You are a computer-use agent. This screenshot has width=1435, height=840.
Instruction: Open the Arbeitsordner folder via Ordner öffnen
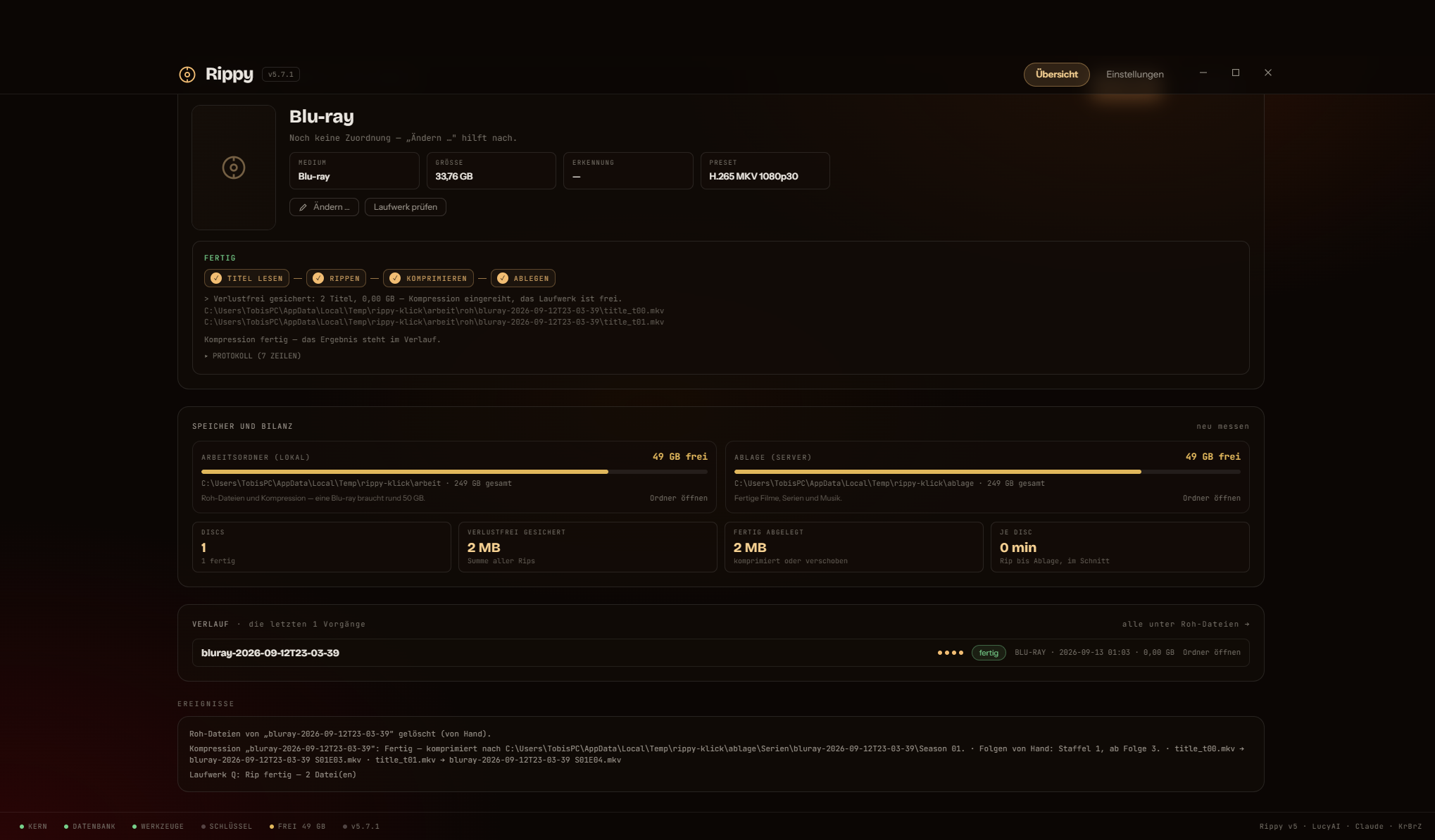pyautogui.click(x=678, y=499)
